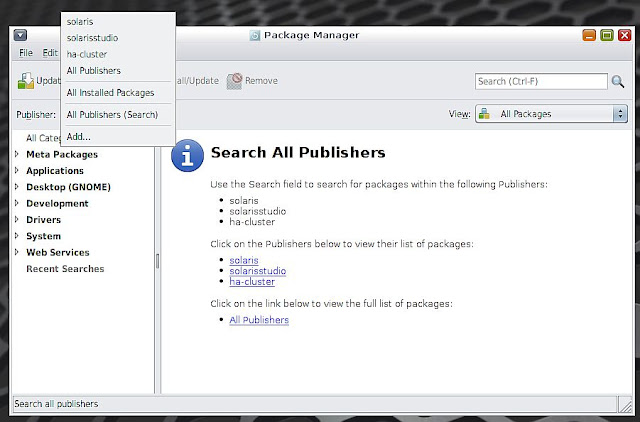
Task: Expand the Web Services category
Action: coord(17,252)
